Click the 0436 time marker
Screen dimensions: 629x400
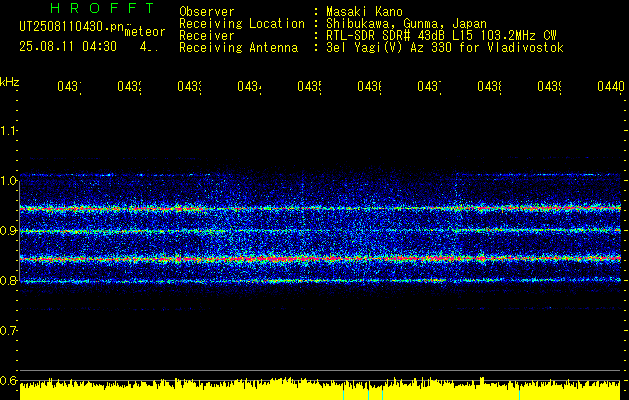369,86
